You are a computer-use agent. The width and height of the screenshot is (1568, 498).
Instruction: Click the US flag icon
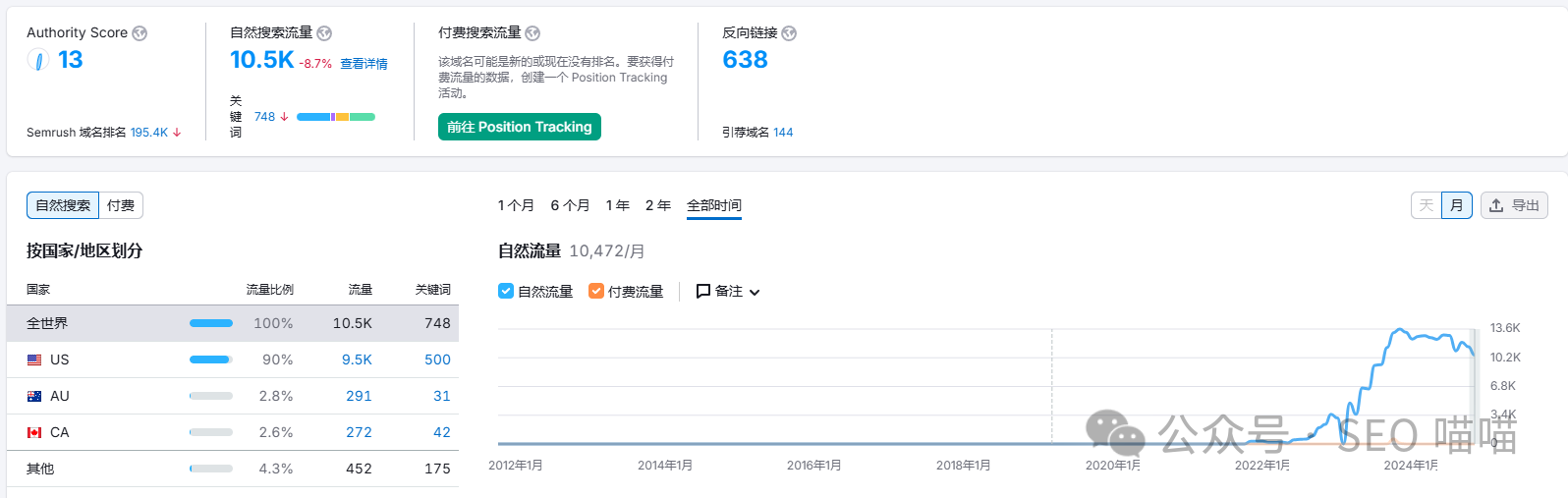(x=34, y=360)
